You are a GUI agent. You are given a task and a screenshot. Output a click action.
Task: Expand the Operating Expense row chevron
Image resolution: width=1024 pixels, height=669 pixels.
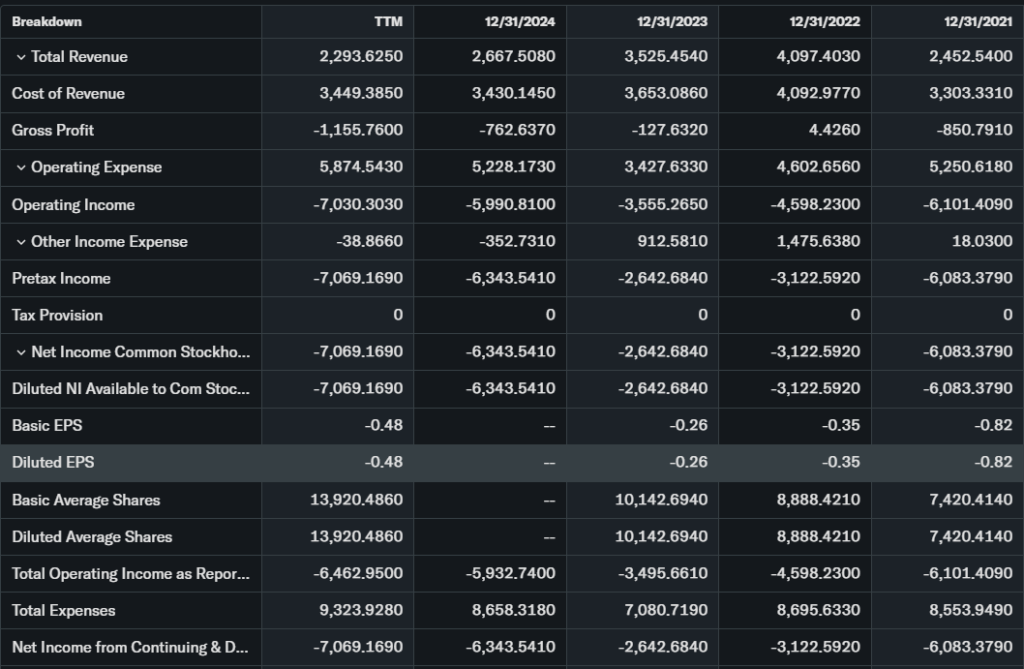click(20, 168)
